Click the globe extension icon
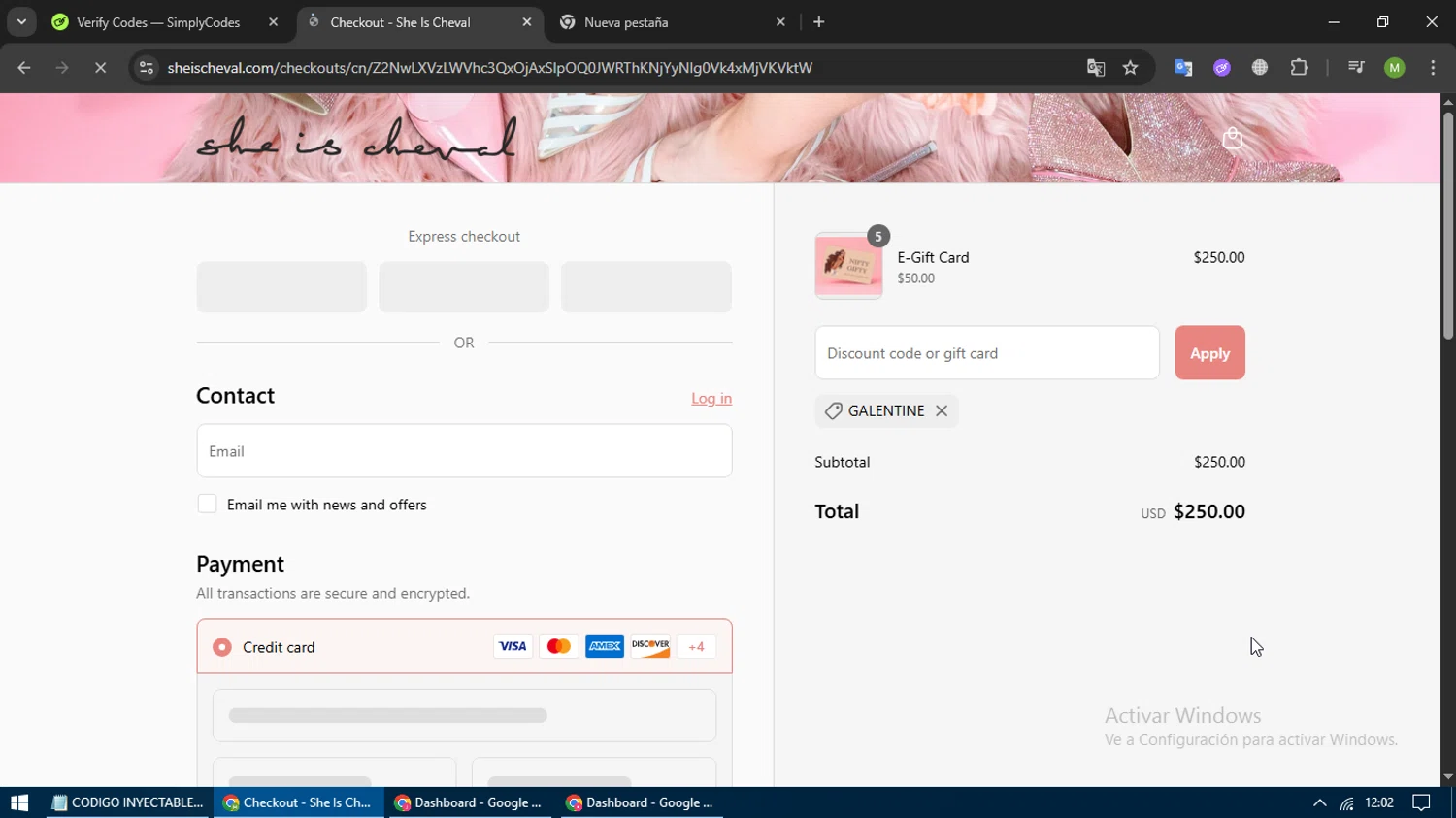The width and height of the screenshot is (1456, 818). click(x=1260, y=67)
